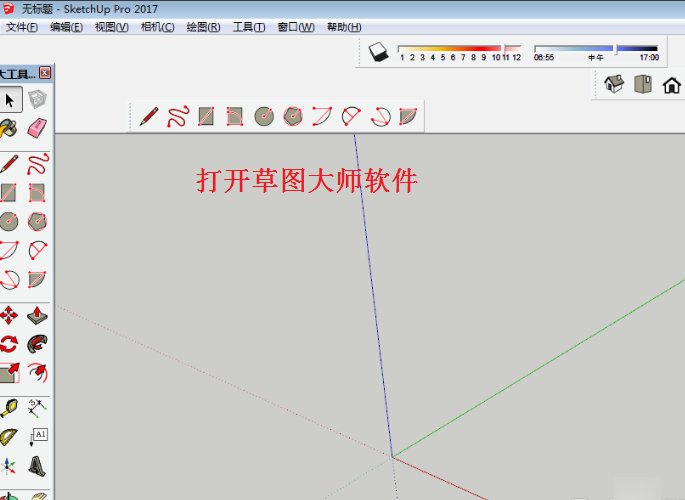Viewport: 685px width, 500px height.
Task: Activate the 3D Text tool
Action: [37, 466]
